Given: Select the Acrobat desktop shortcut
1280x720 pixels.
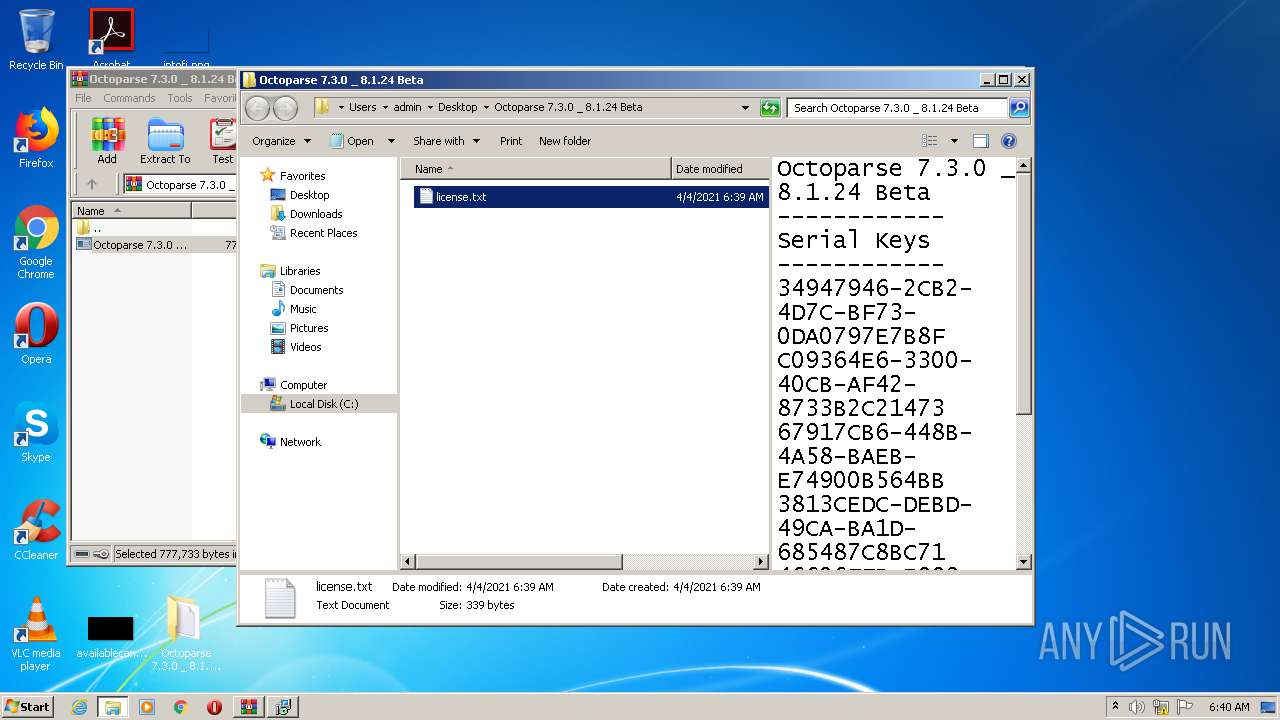Looking at the screenshot, I should coord(111,40).
